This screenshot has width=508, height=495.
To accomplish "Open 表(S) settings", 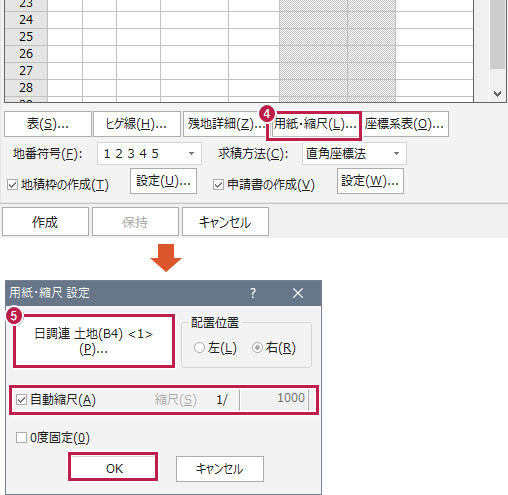I will (48, 124).
